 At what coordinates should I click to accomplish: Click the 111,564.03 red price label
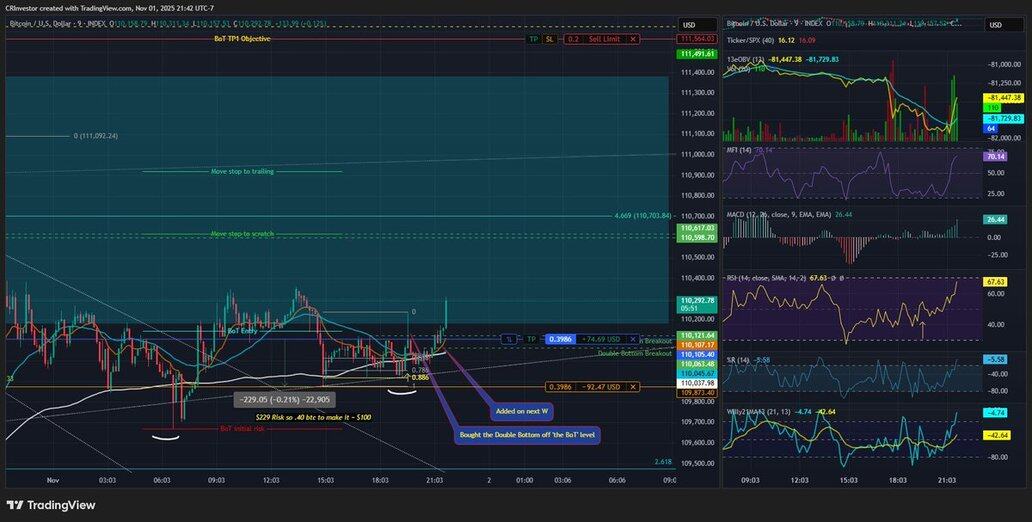tap(695, 39)
